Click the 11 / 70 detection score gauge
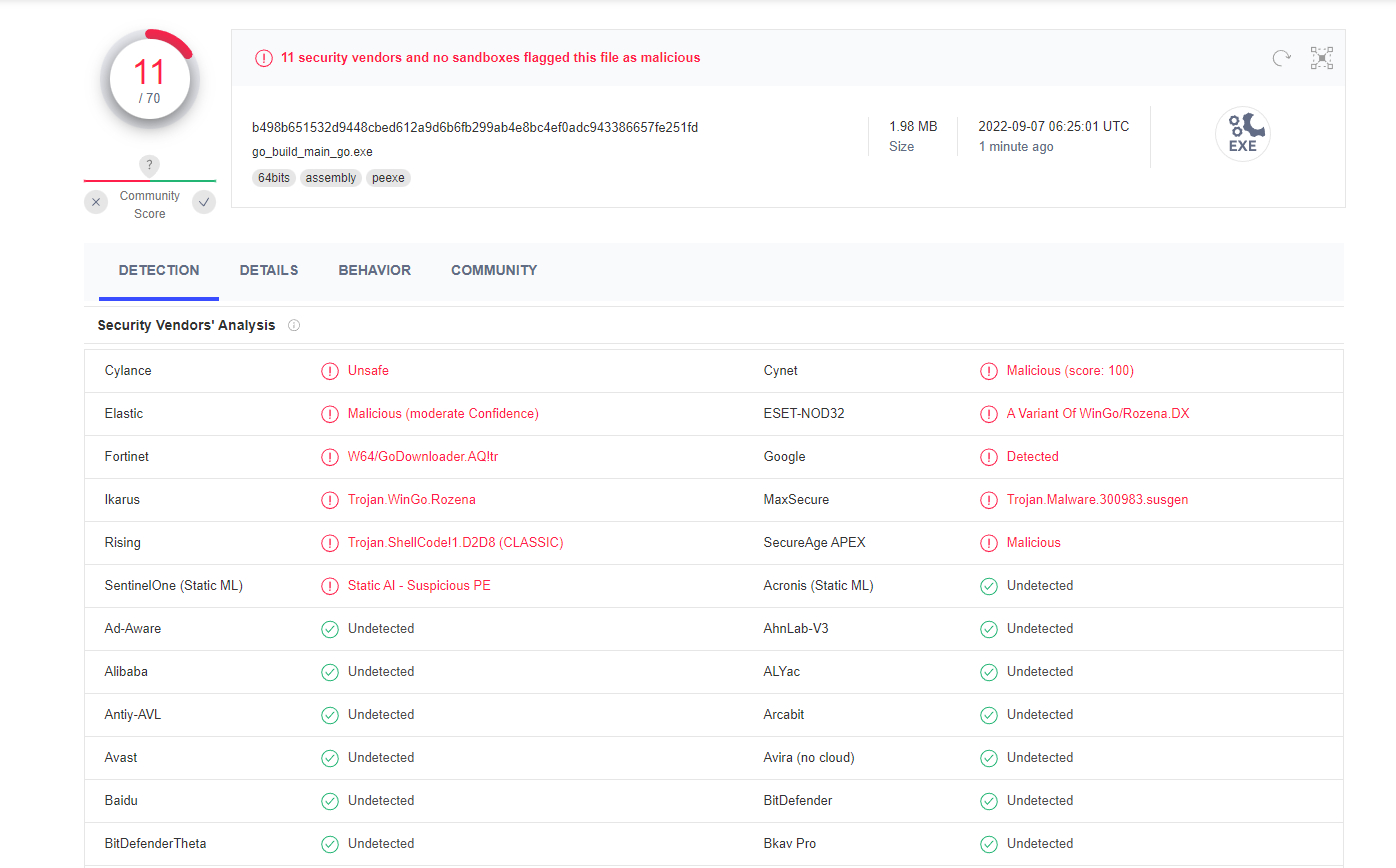1396x868 pixels. click(x=150, y=79)
